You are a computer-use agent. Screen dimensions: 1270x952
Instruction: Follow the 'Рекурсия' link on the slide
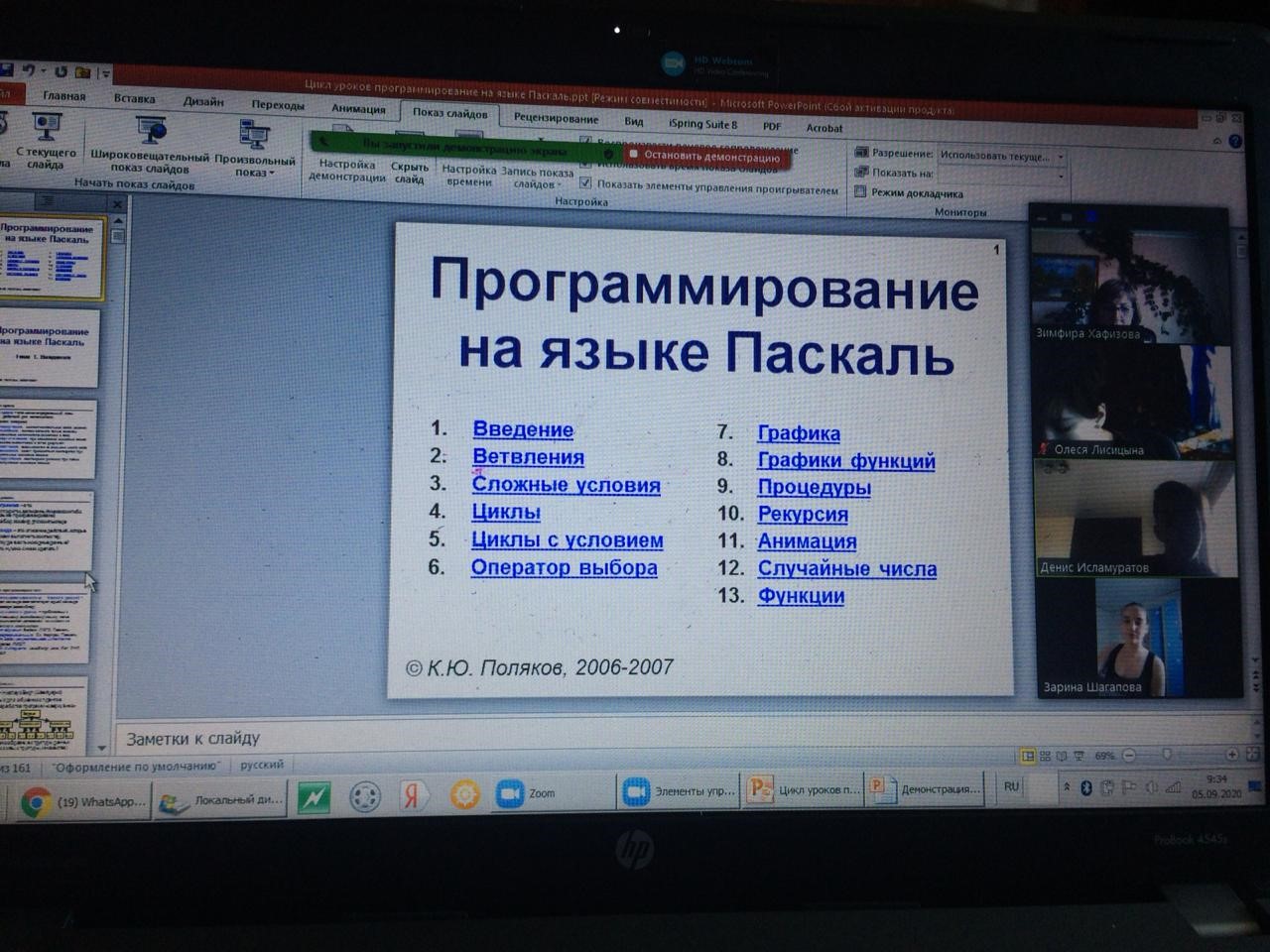[803, 514]
